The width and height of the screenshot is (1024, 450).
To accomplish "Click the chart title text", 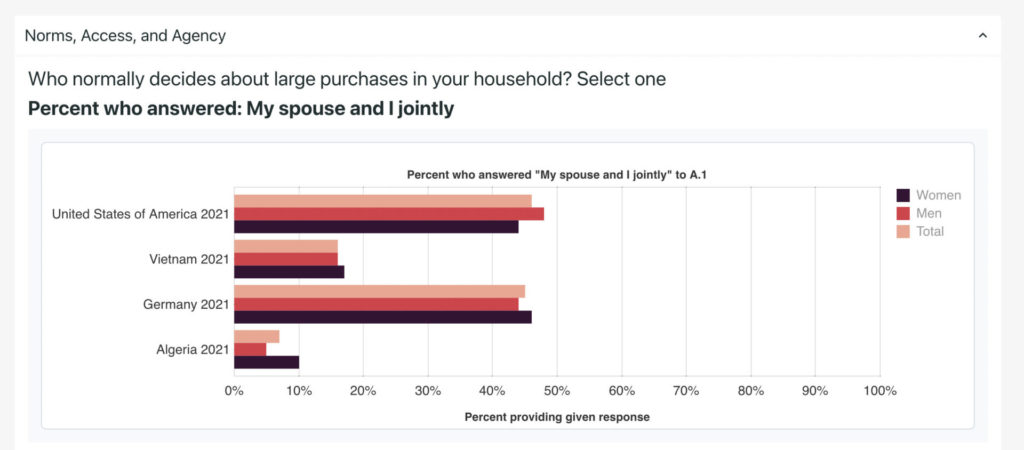I will pos(557,175).
